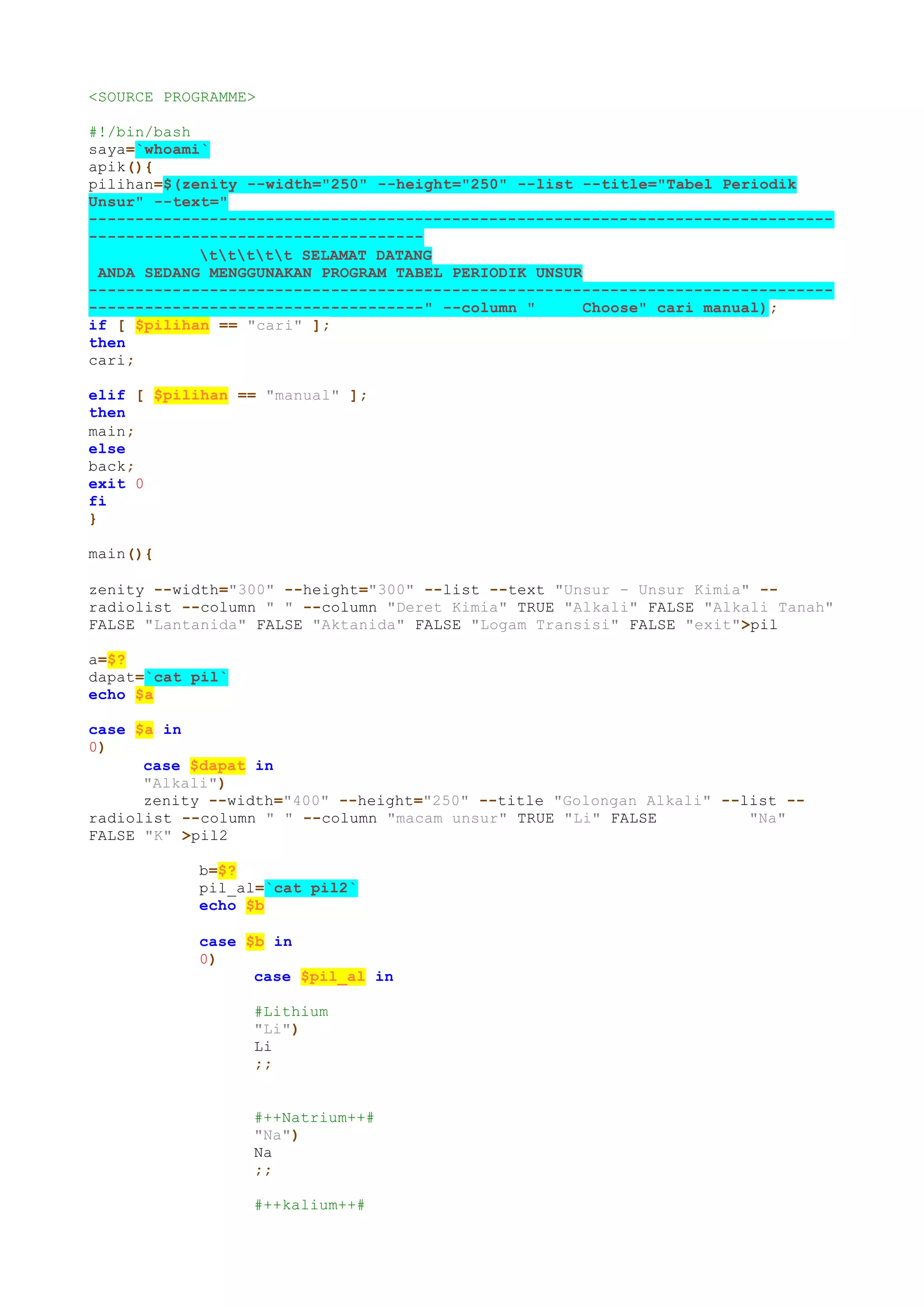The width and height of the screenshot is (924, 1307).
Task: Click the pil_al=`cat pil2` line
Action: tap(278, 889)
